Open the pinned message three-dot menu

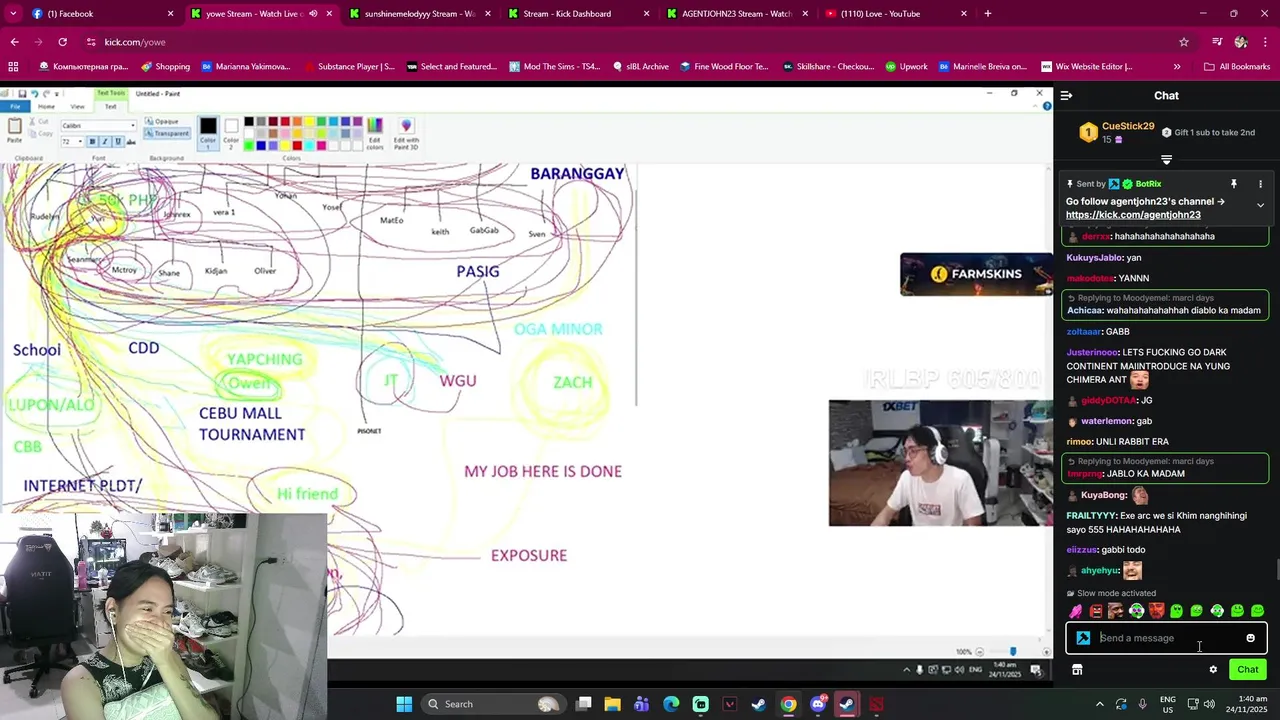click(x=1260, y=184)
